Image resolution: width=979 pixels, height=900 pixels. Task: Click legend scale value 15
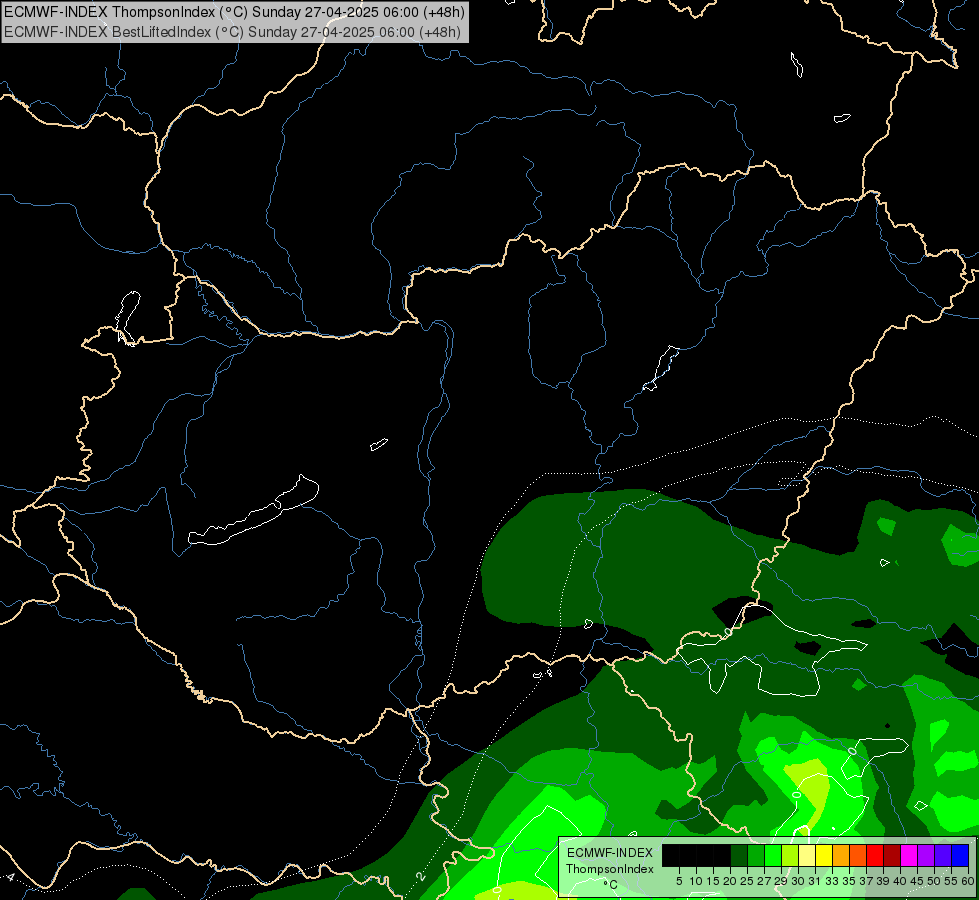(x=714, y=881)
